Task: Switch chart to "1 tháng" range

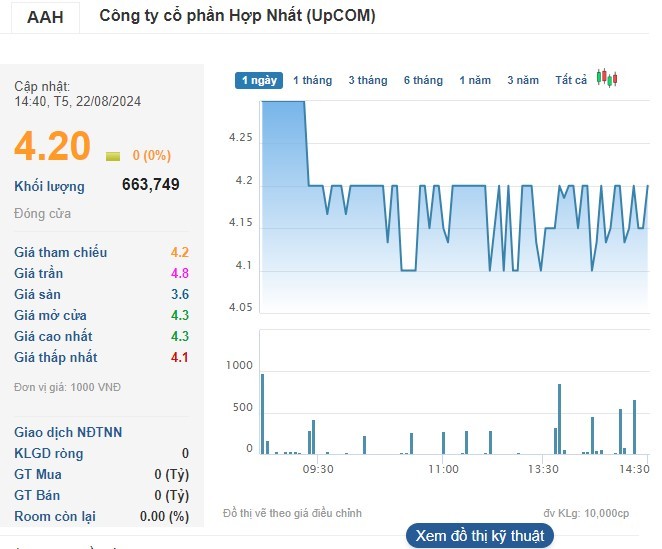Action: tap(312, 80)
